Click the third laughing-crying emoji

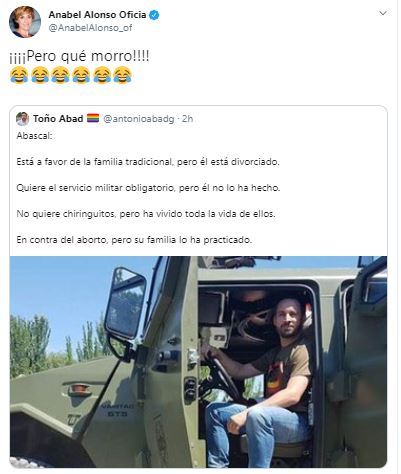coord(60,75)
